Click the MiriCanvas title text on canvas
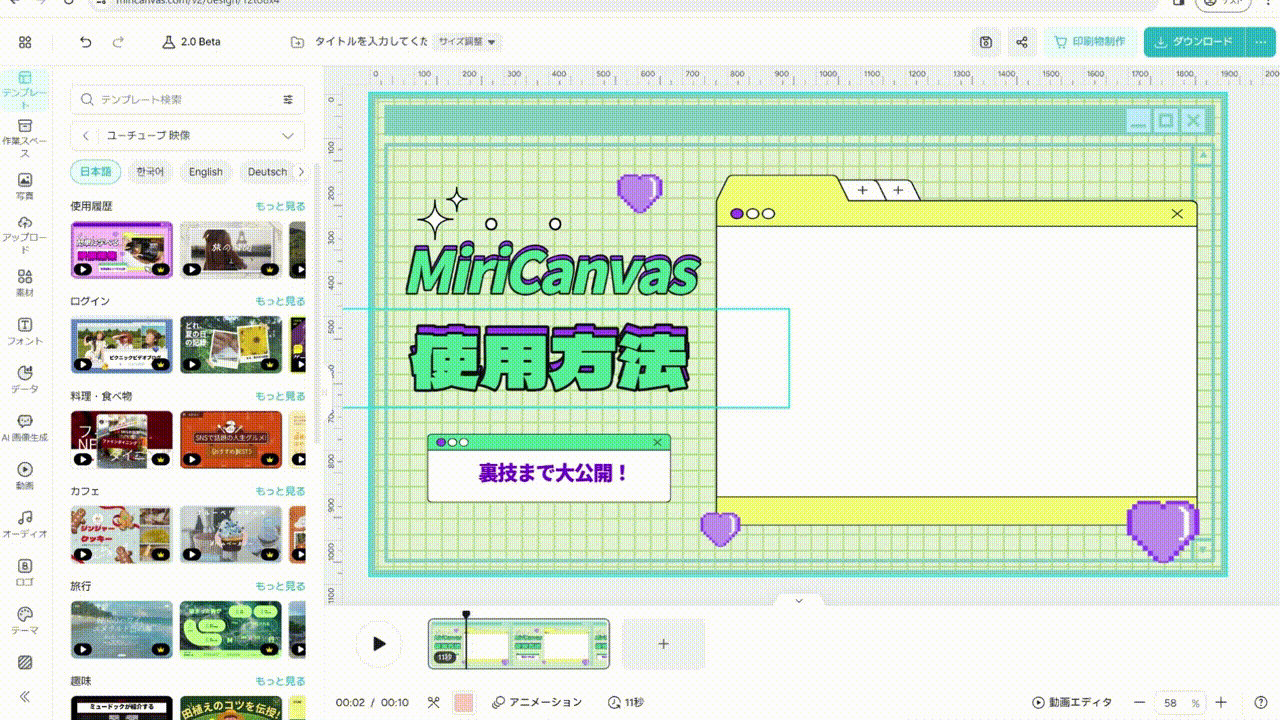This screenshot has height=720, width=1280. pyautogui.click(x=552, y=271)
